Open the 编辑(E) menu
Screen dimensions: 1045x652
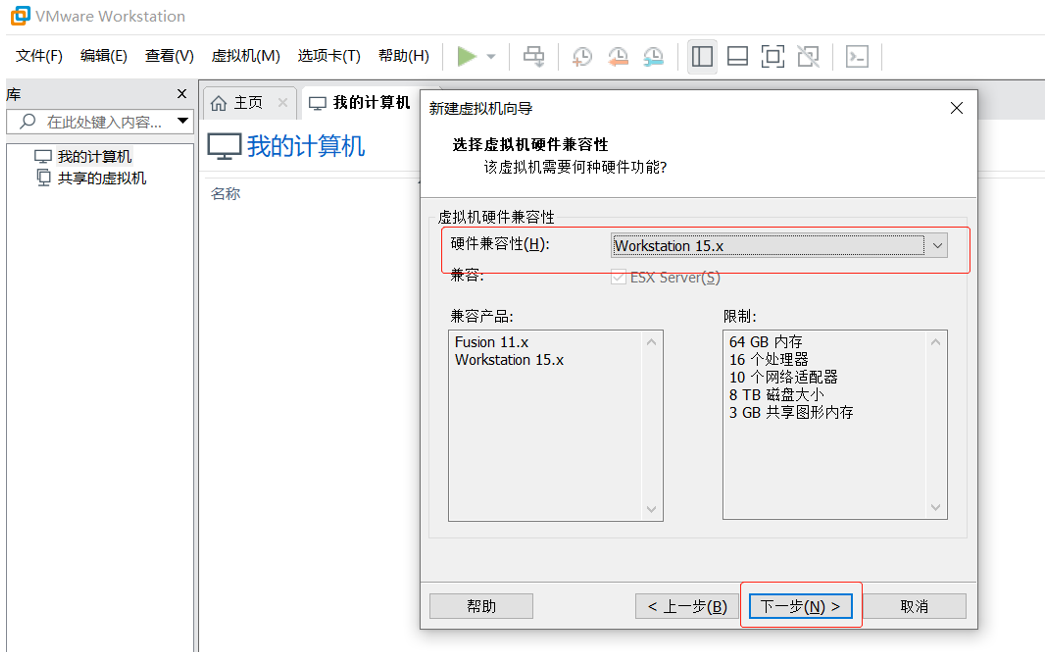(x=103, y=56)
